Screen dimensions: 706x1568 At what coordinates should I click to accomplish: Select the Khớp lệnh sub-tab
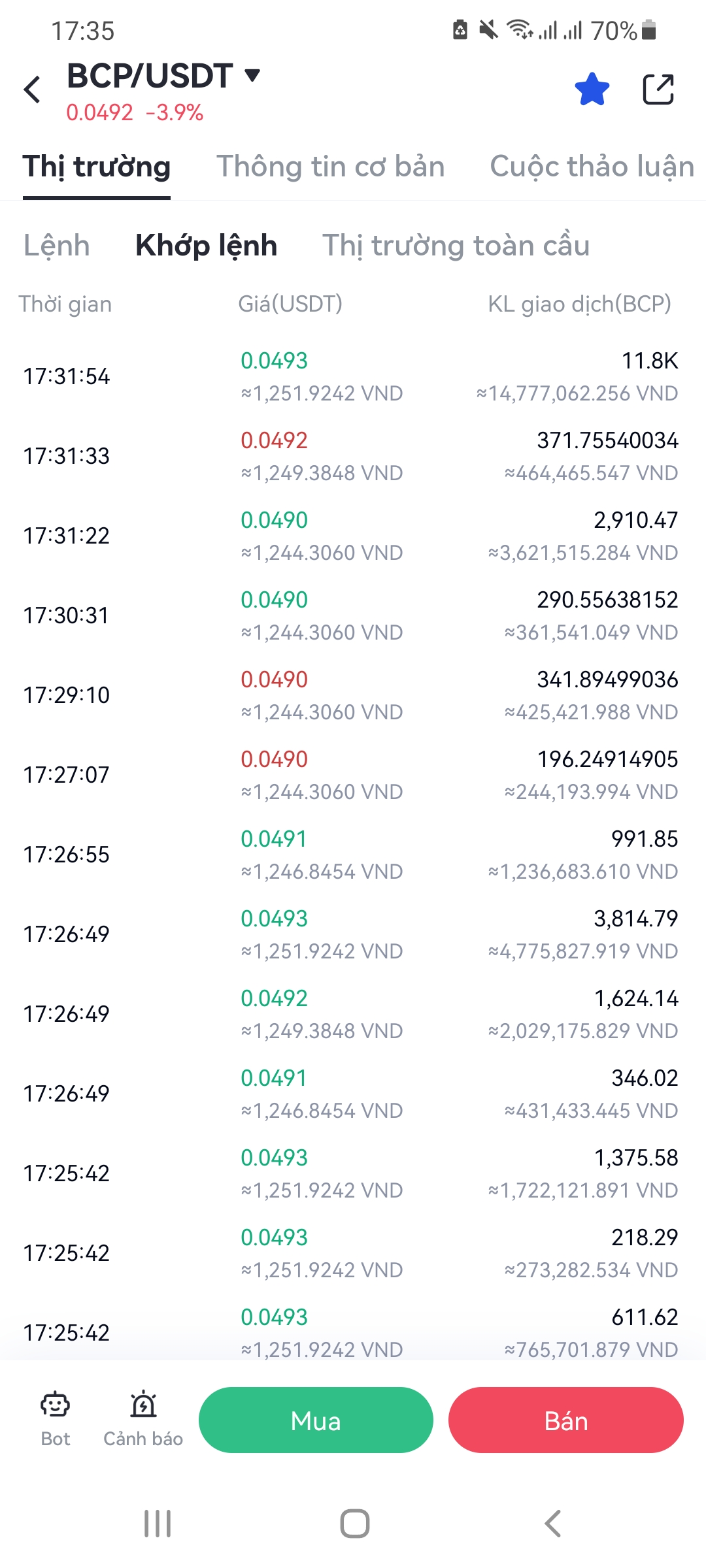pos(206,246)
